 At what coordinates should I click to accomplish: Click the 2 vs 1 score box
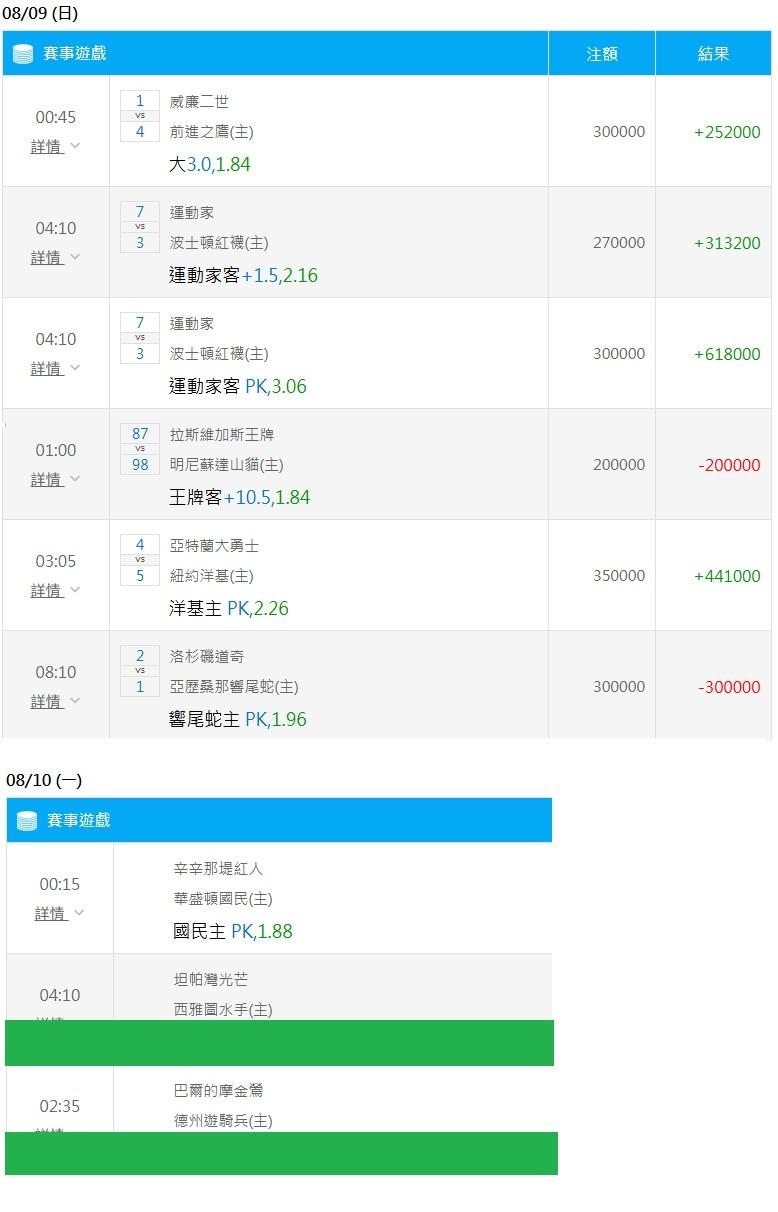coord(140,671)
